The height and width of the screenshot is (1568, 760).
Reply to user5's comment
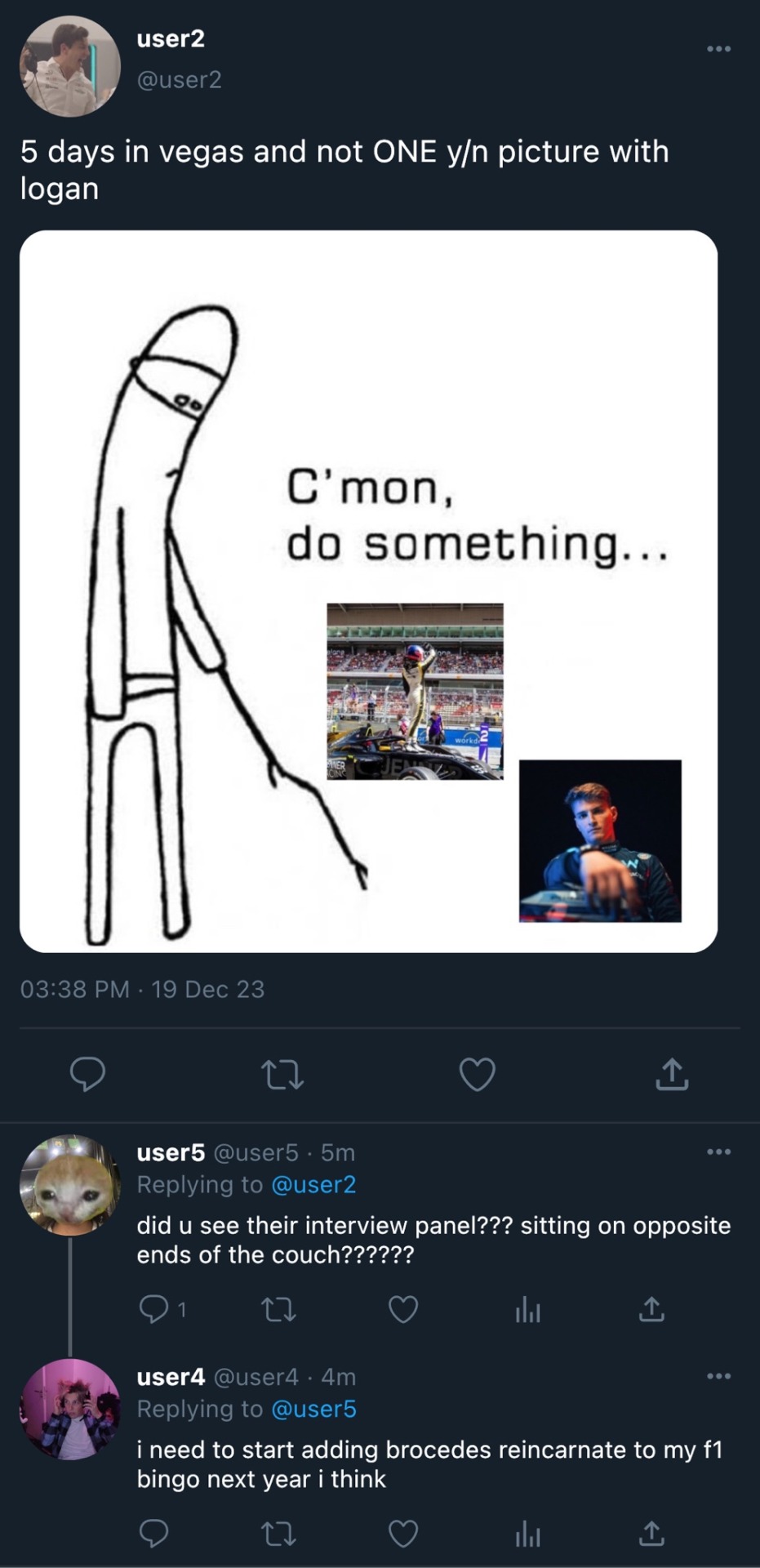(x=153, y=1309)
